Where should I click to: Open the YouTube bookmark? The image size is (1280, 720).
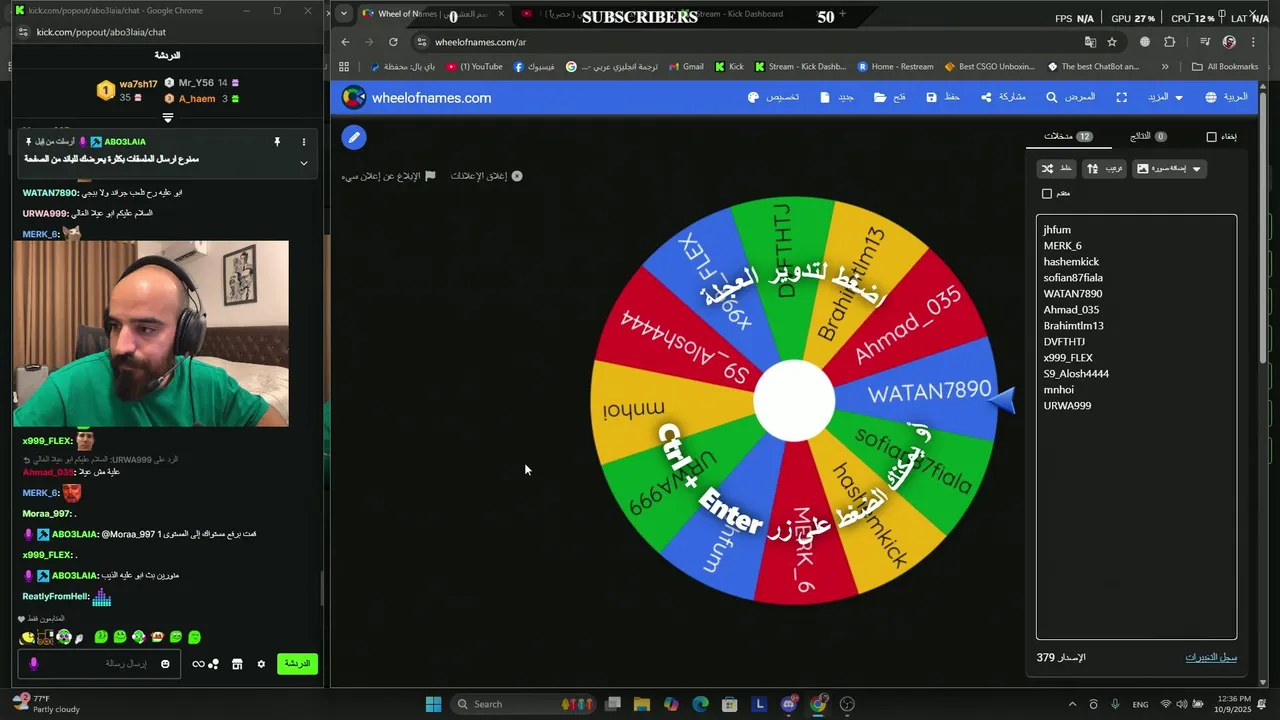(x=474, y=67)
